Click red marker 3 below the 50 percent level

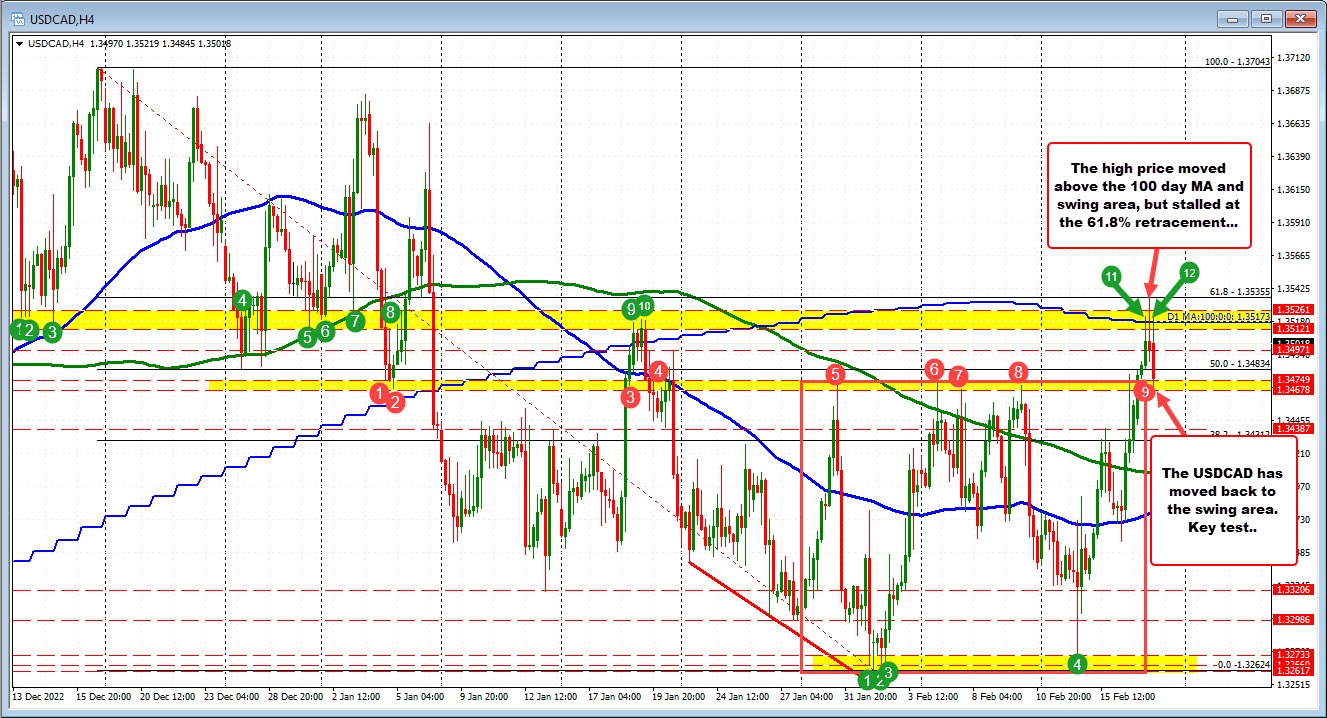pos(630,397)
